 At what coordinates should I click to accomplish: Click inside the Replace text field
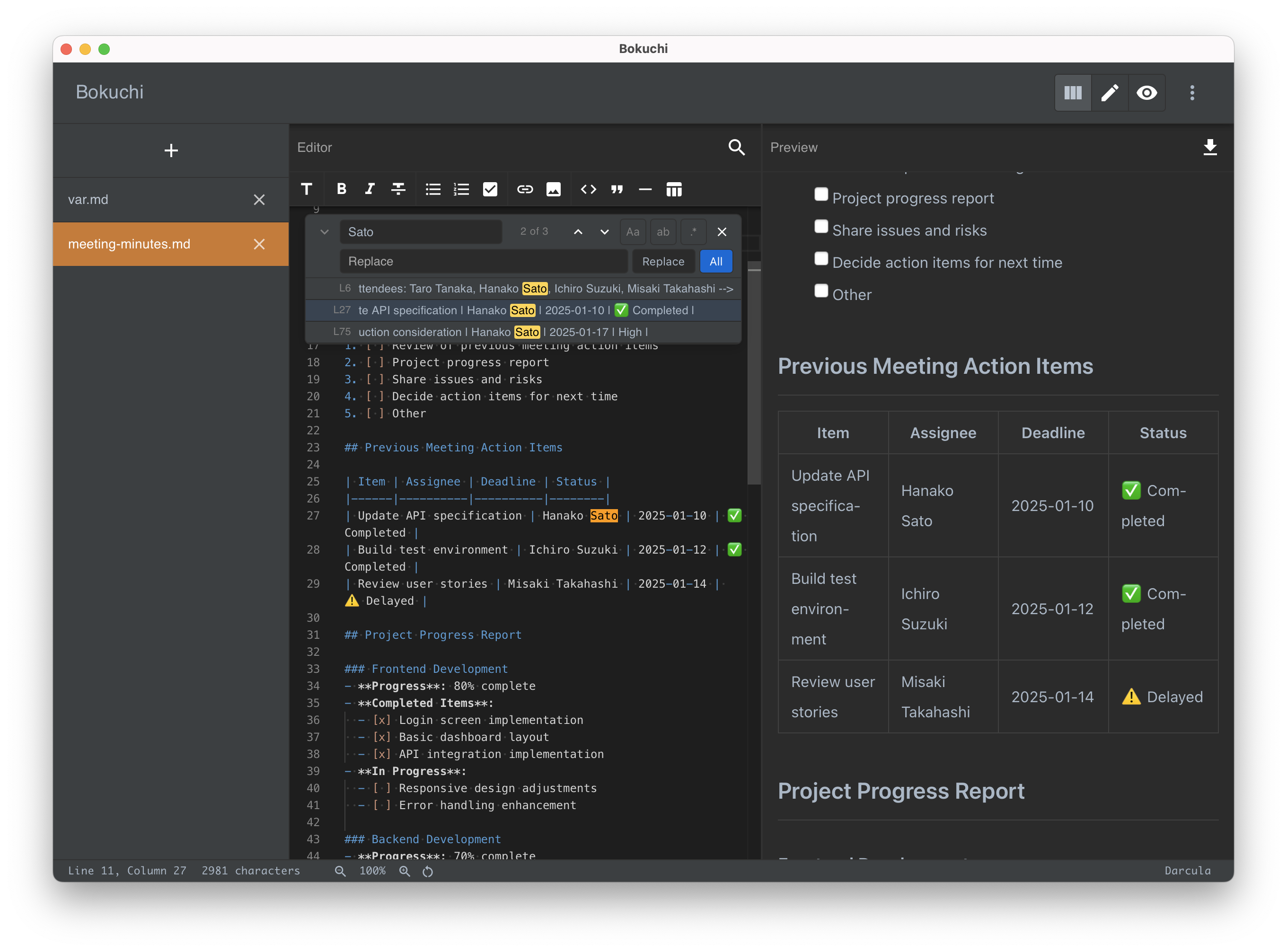483,262
